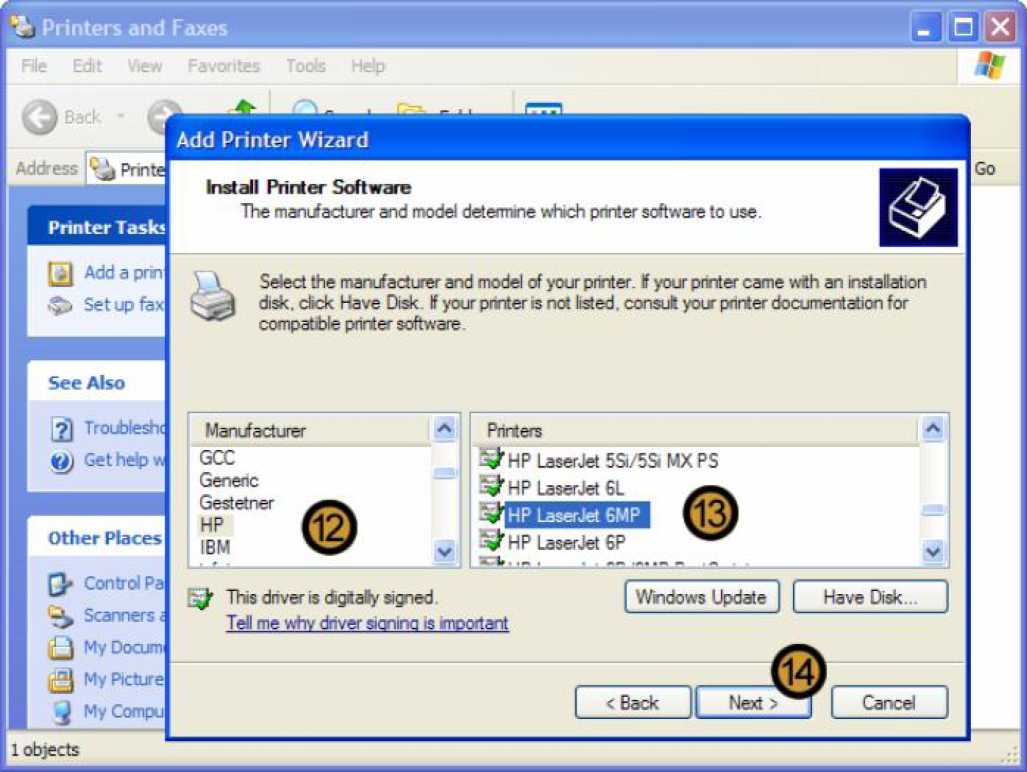Click digitally signed driver status icon
Image resolution: width=1027 pixels, height=772 pixels.
(200, 597)
